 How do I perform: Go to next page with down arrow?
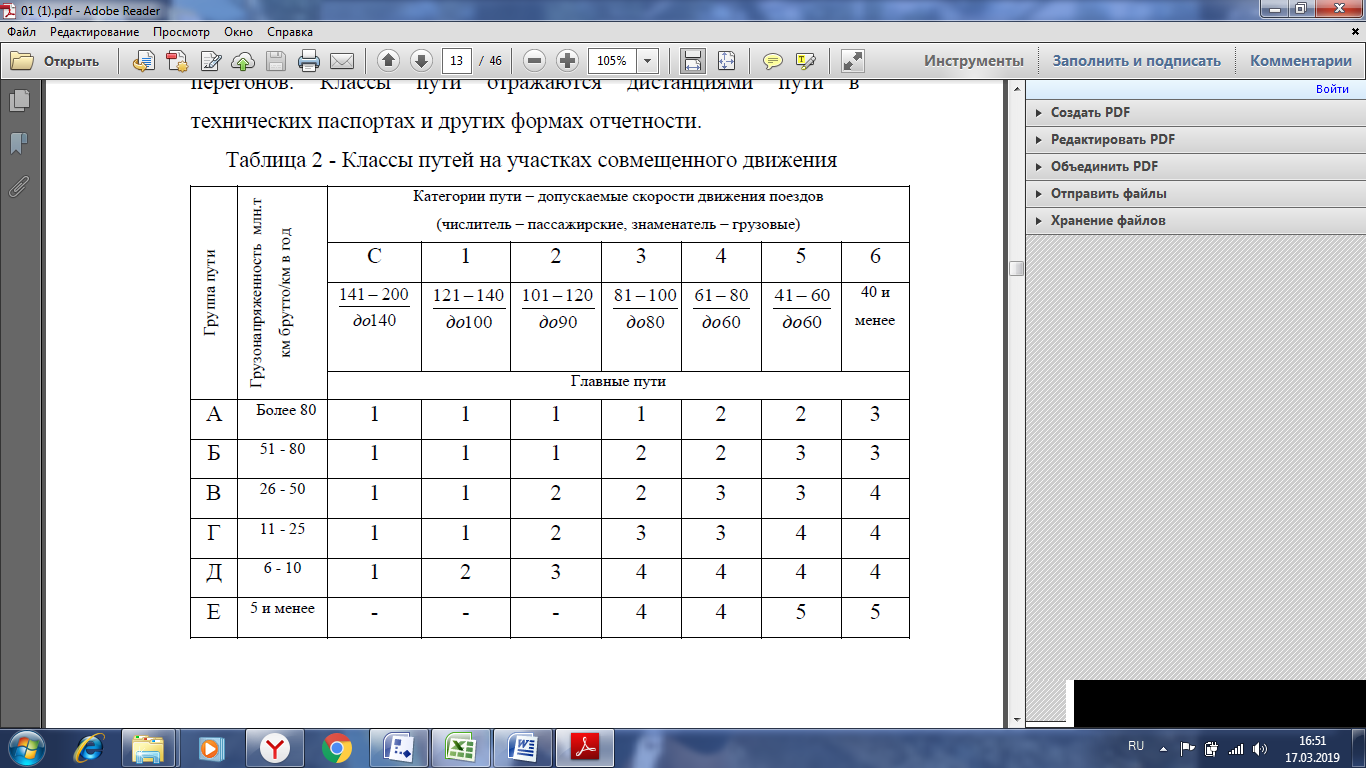tap(421, 61)
